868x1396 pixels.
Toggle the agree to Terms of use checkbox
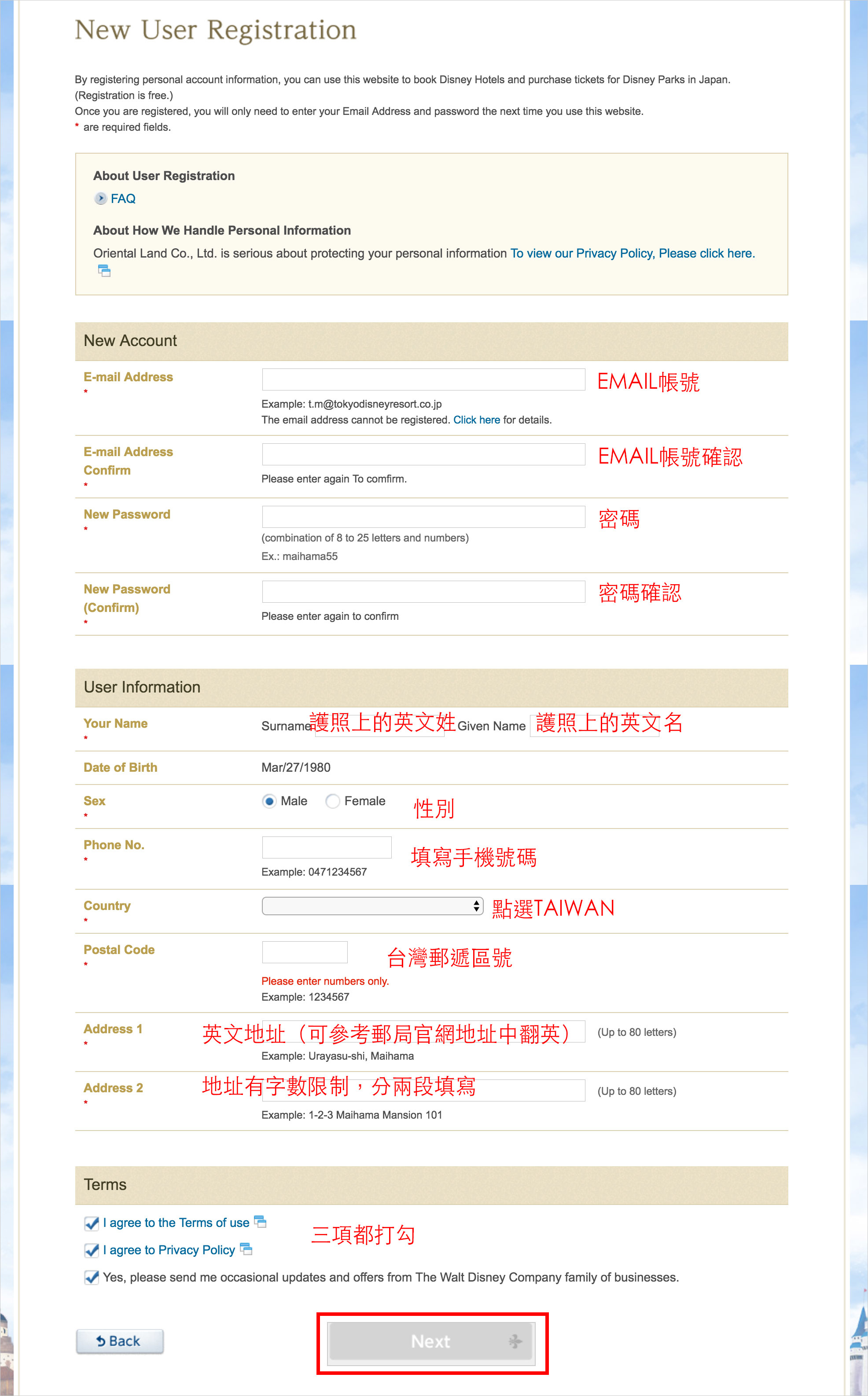(x=91, y=1223)
